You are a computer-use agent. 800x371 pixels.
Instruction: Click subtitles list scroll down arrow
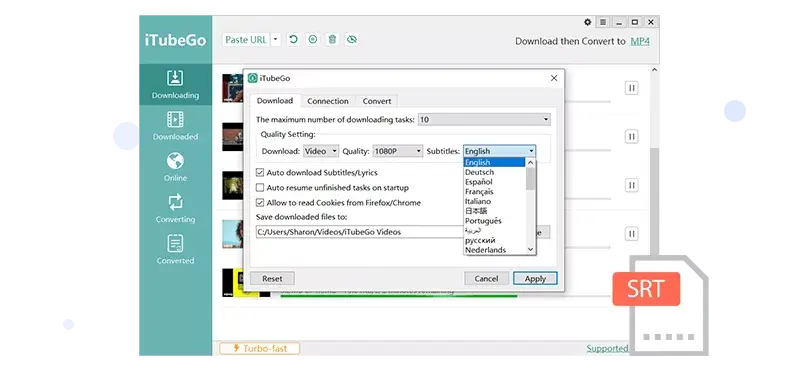tap(531, 250)
